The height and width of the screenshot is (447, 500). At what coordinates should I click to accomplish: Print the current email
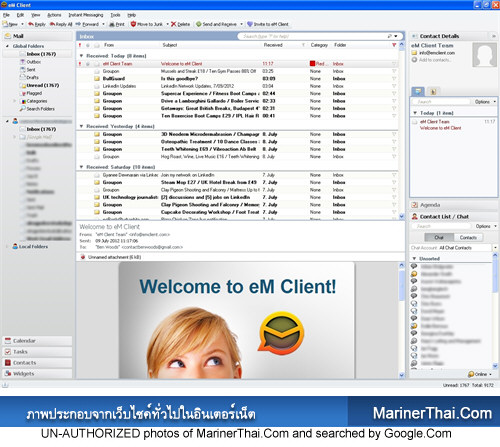(117, 24)
